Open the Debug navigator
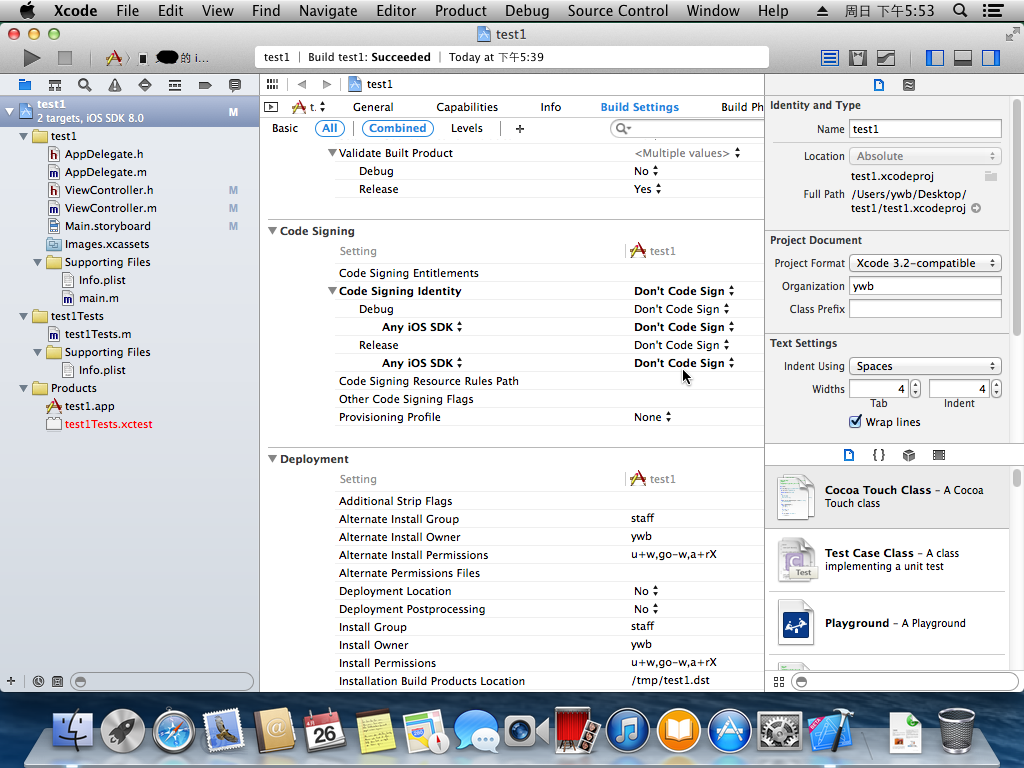 [x=174, y=85]
